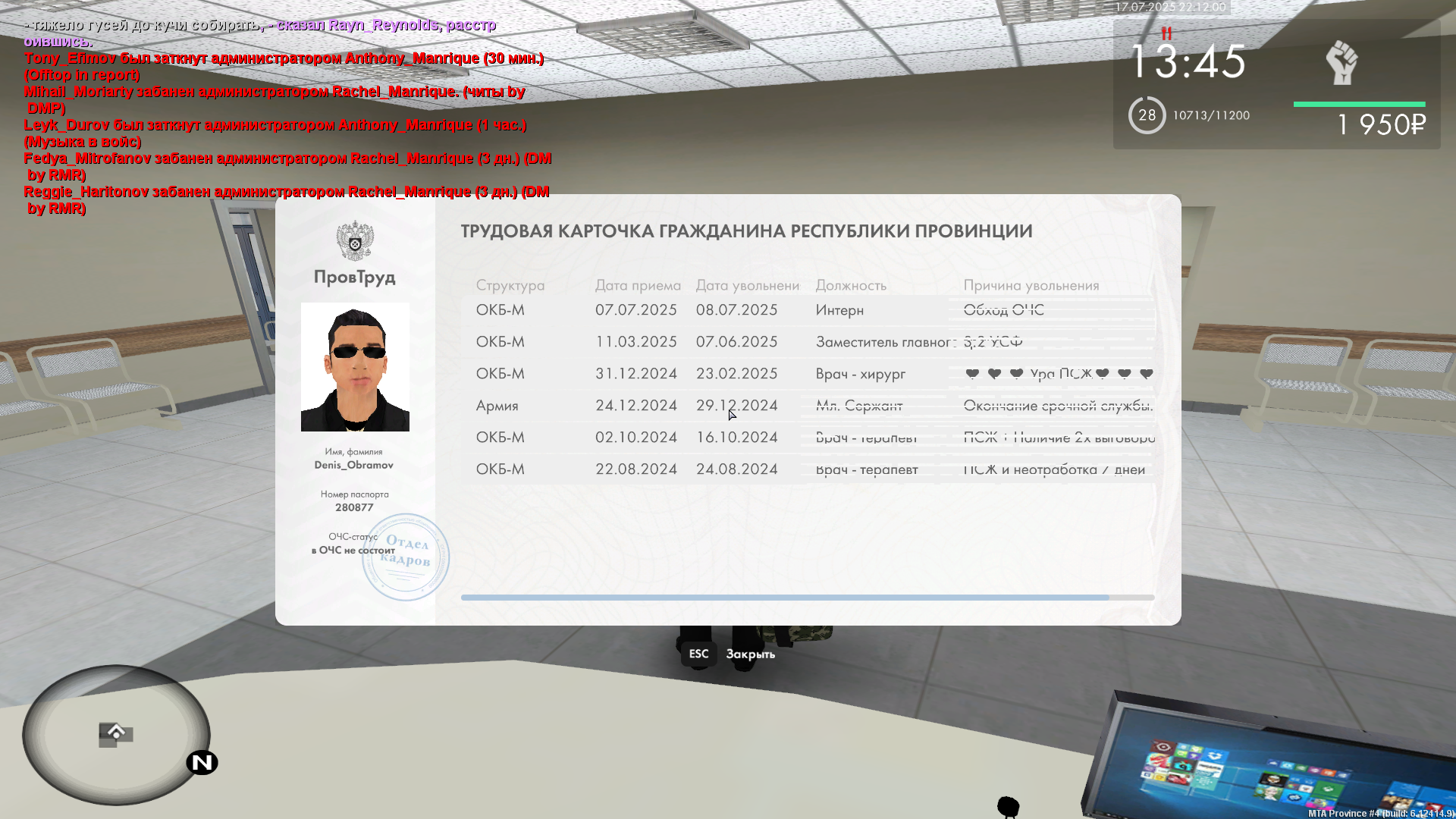Click the house marker on the minimap
Image resolution: width=1456 pixels, height=819 pixels.
[116, 733]
